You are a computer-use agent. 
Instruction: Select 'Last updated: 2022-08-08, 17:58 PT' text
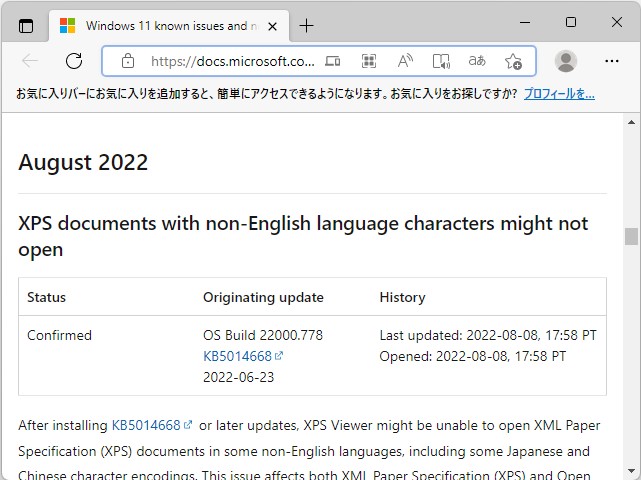488,335
